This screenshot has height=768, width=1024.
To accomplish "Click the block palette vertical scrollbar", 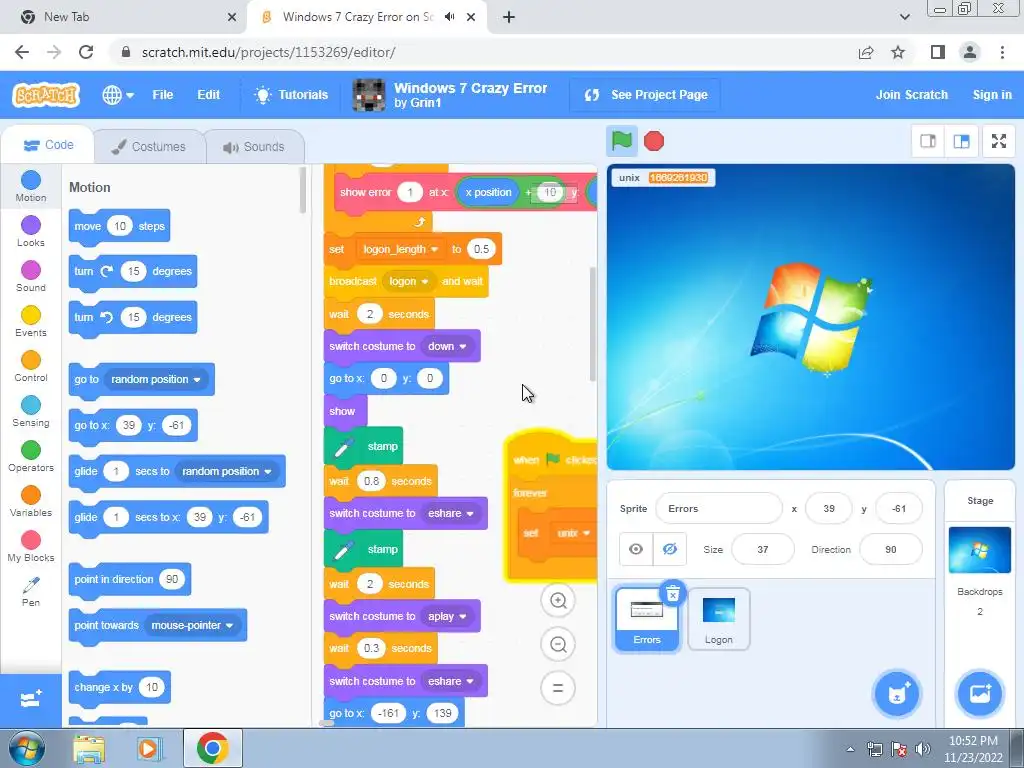I will click(302, 191).
